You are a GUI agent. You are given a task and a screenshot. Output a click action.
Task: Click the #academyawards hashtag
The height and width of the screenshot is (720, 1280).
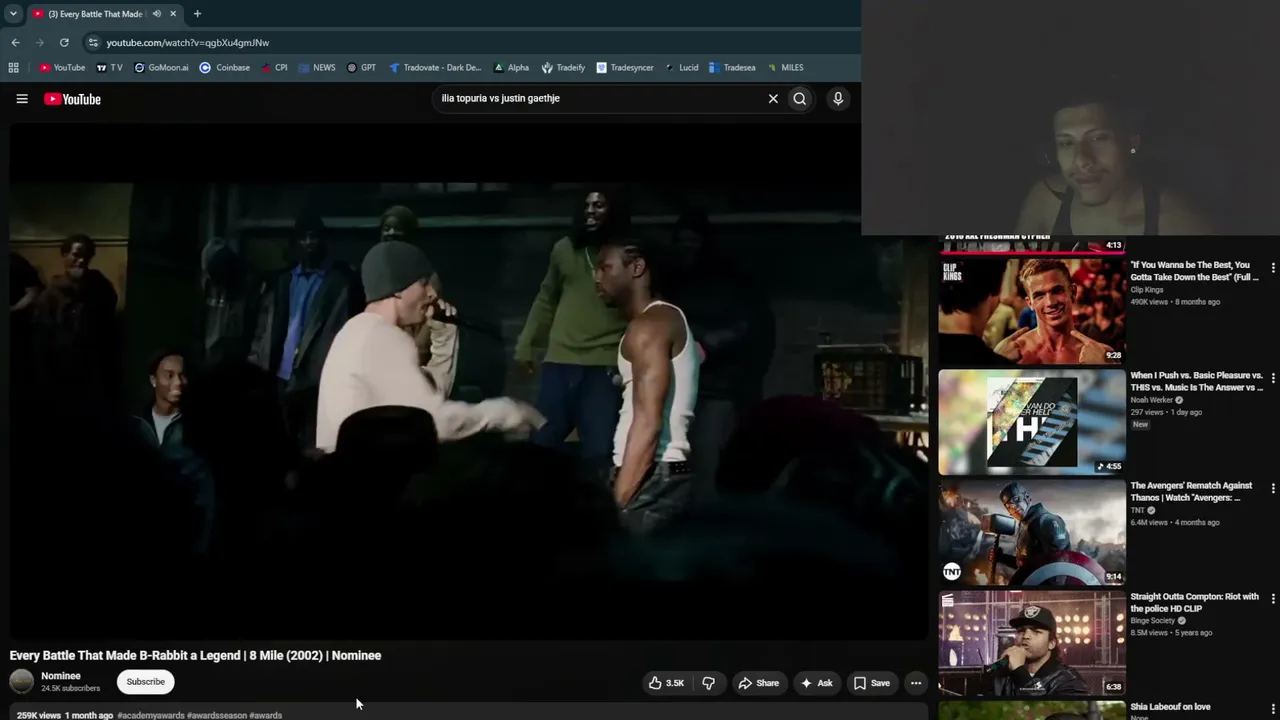151,715
